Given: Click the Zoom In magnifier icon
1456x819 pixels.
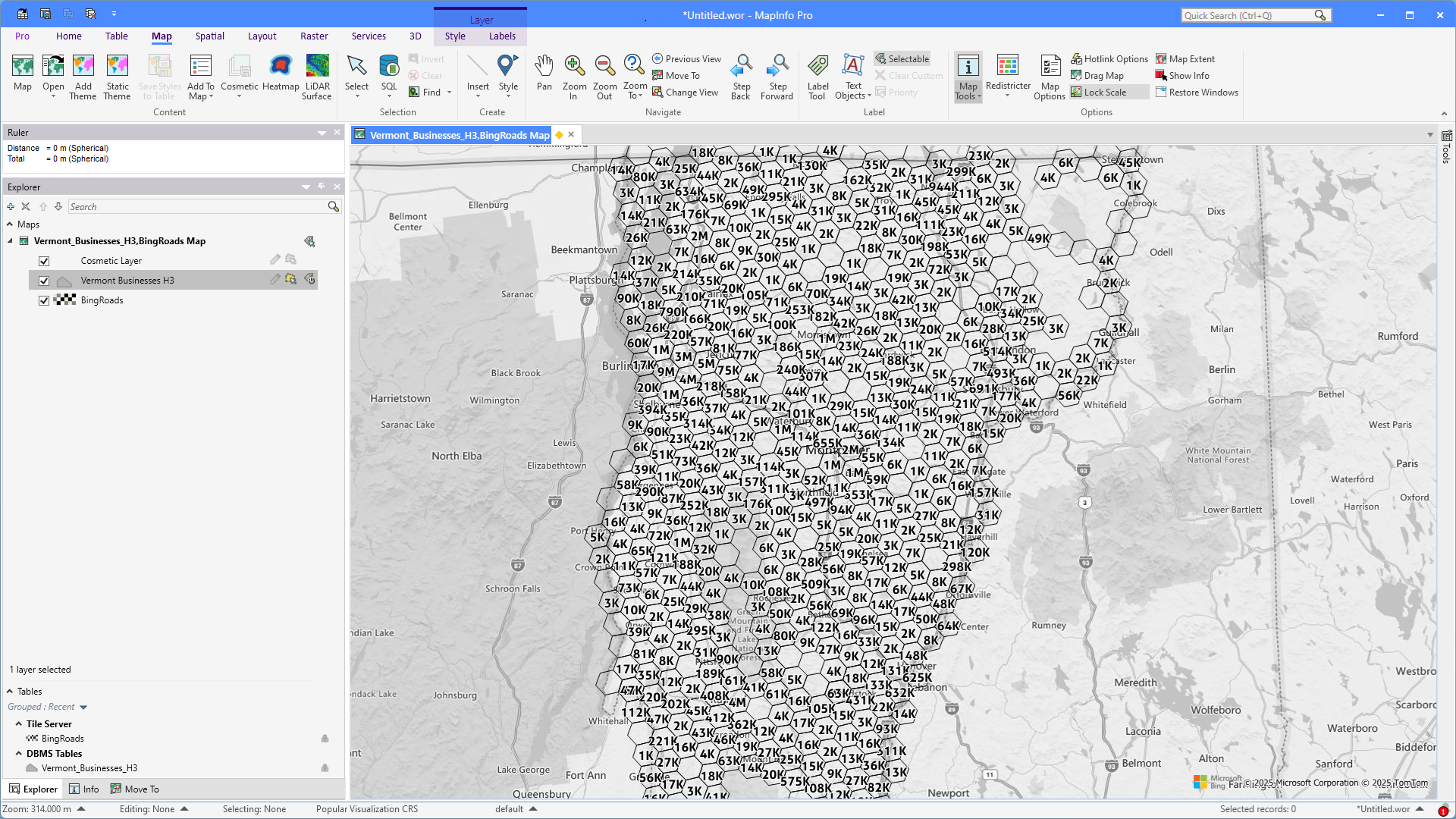Looking at the screenshot, I should (x=574, y=67).
